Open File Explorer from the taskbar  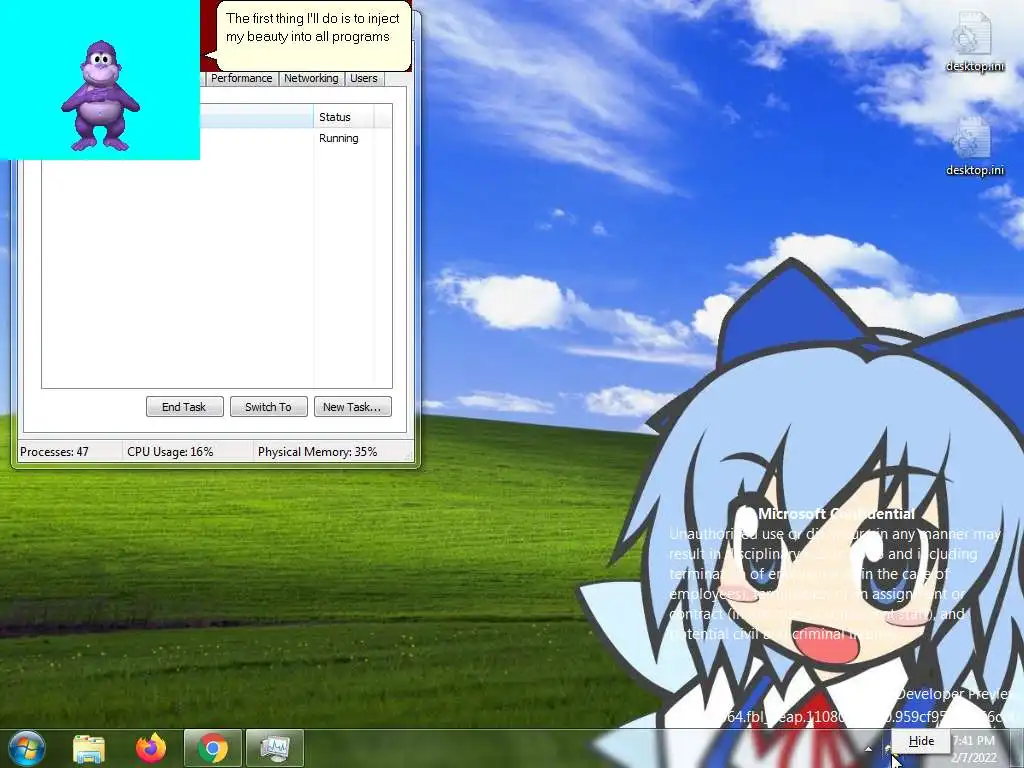[x=89, y=748]
